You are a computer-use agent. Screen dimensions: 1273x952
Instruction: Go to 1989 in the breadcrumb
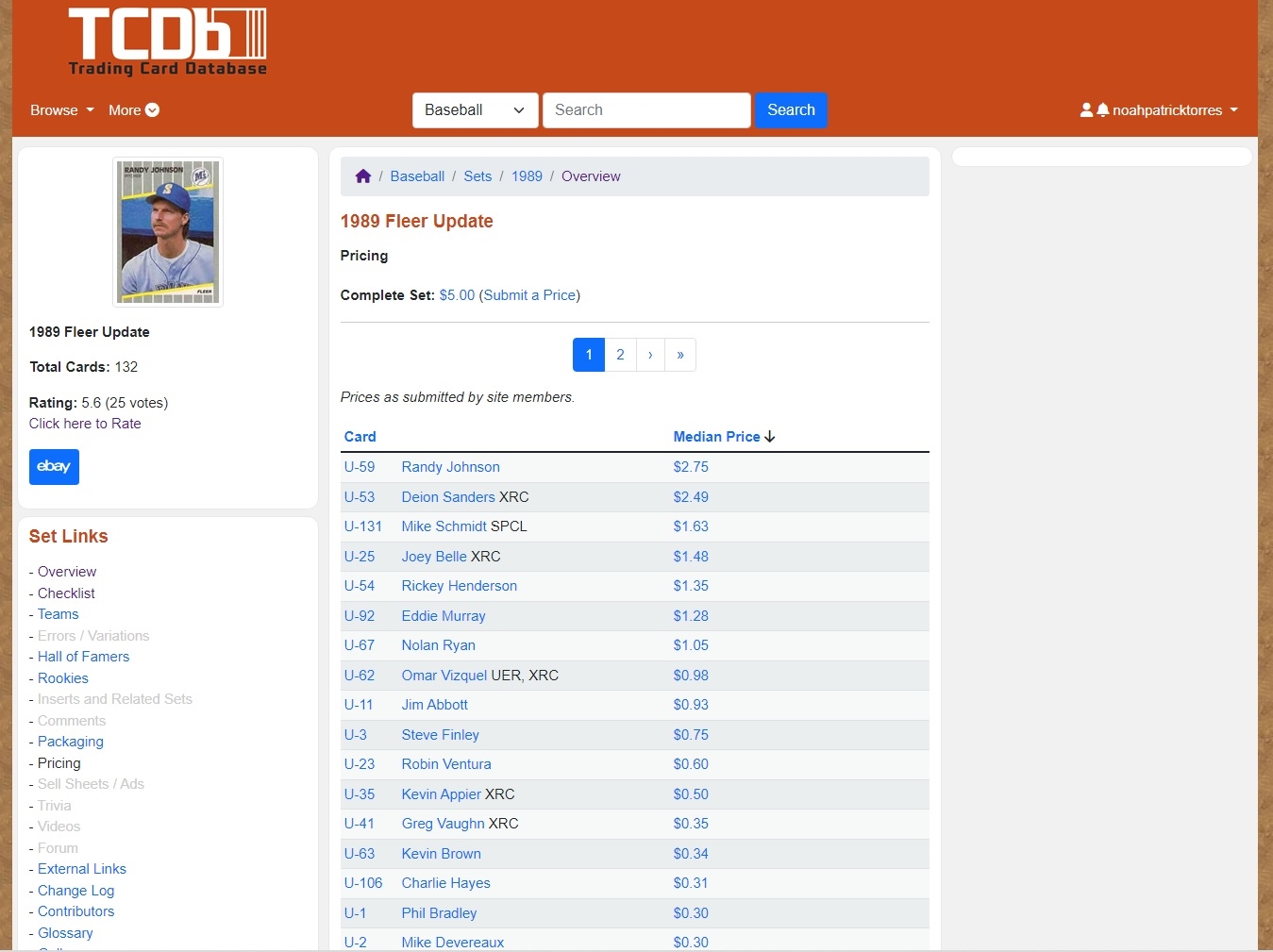[x=527, y=176]
